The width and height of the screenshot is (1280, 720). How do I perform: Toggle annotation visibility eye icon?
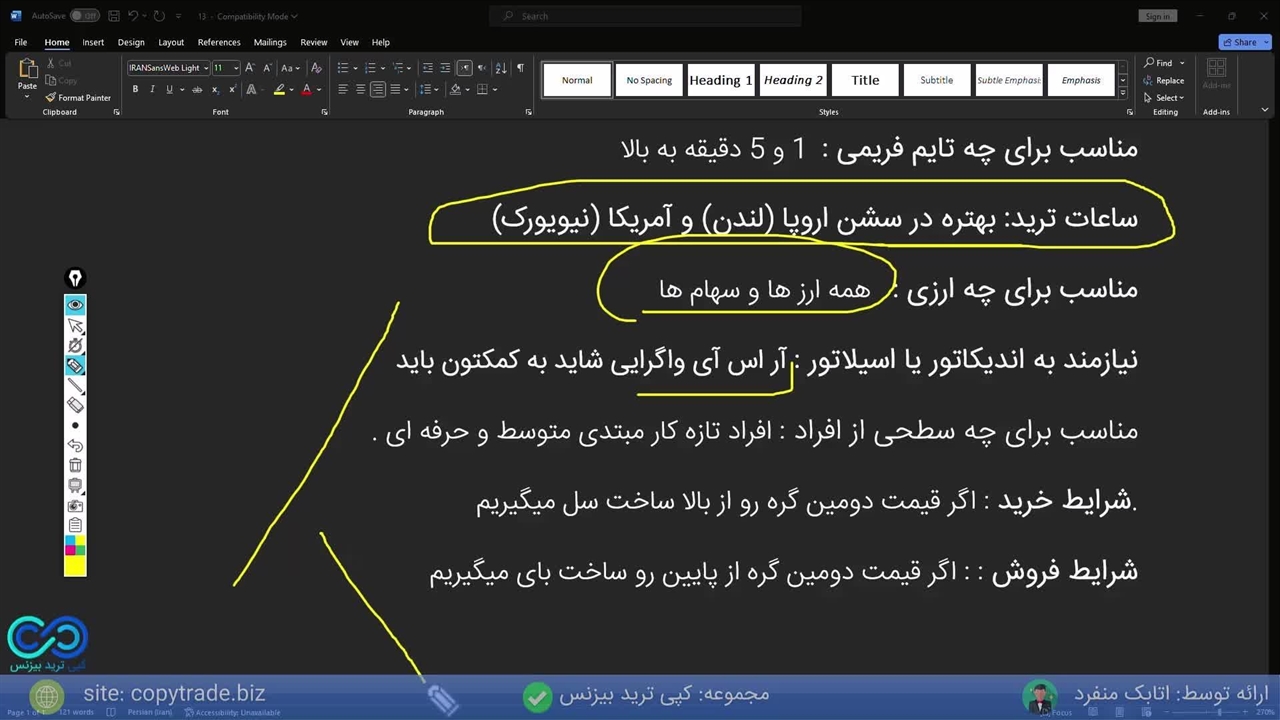point(75,304)
